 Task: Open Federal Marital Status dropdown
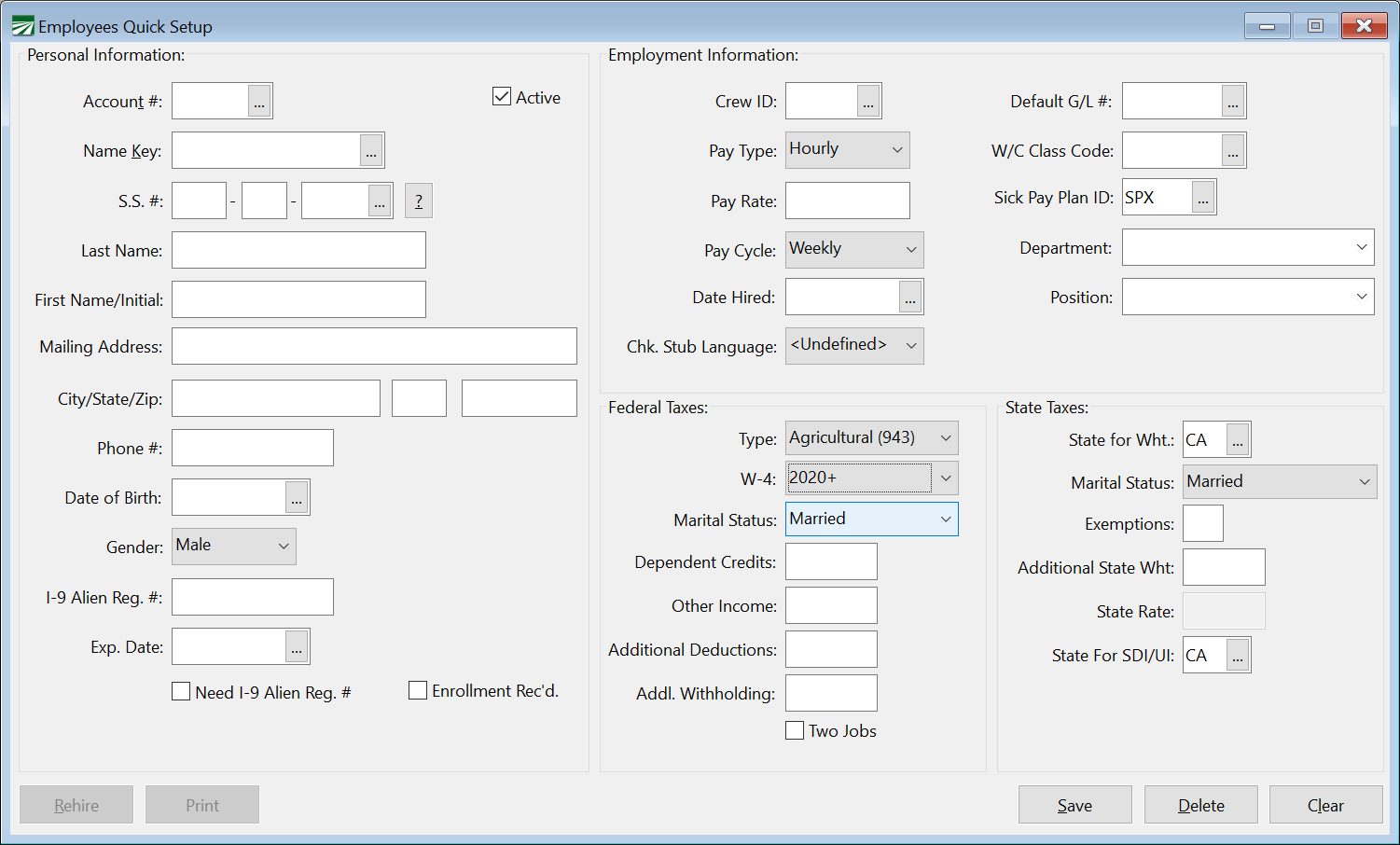click(872, 519)
